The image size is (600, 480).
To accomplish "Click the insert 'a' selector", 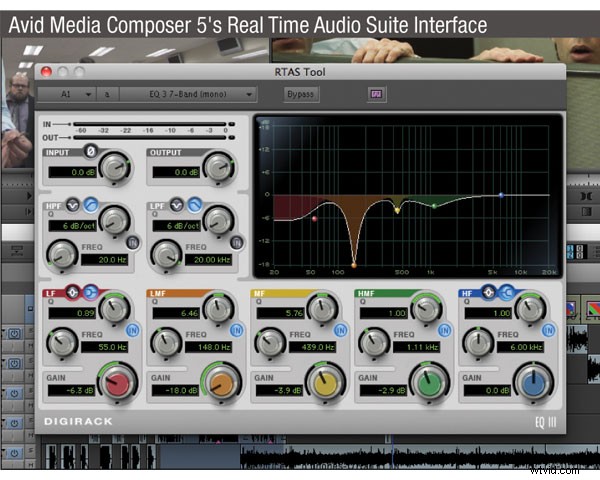I will [x=107, y=94].
